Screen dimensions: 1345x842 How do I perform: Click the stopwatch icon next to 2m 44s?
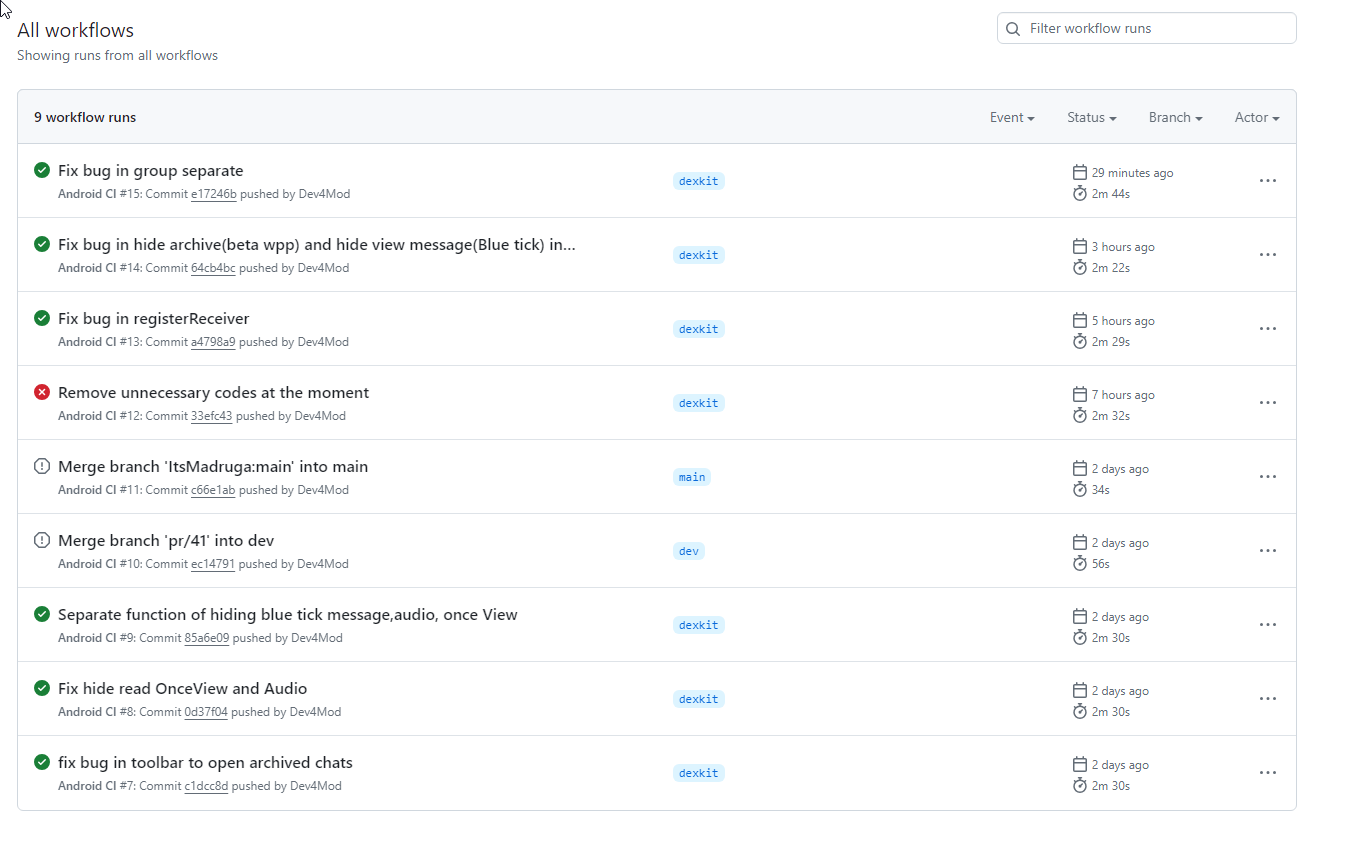click(1079, 193)
